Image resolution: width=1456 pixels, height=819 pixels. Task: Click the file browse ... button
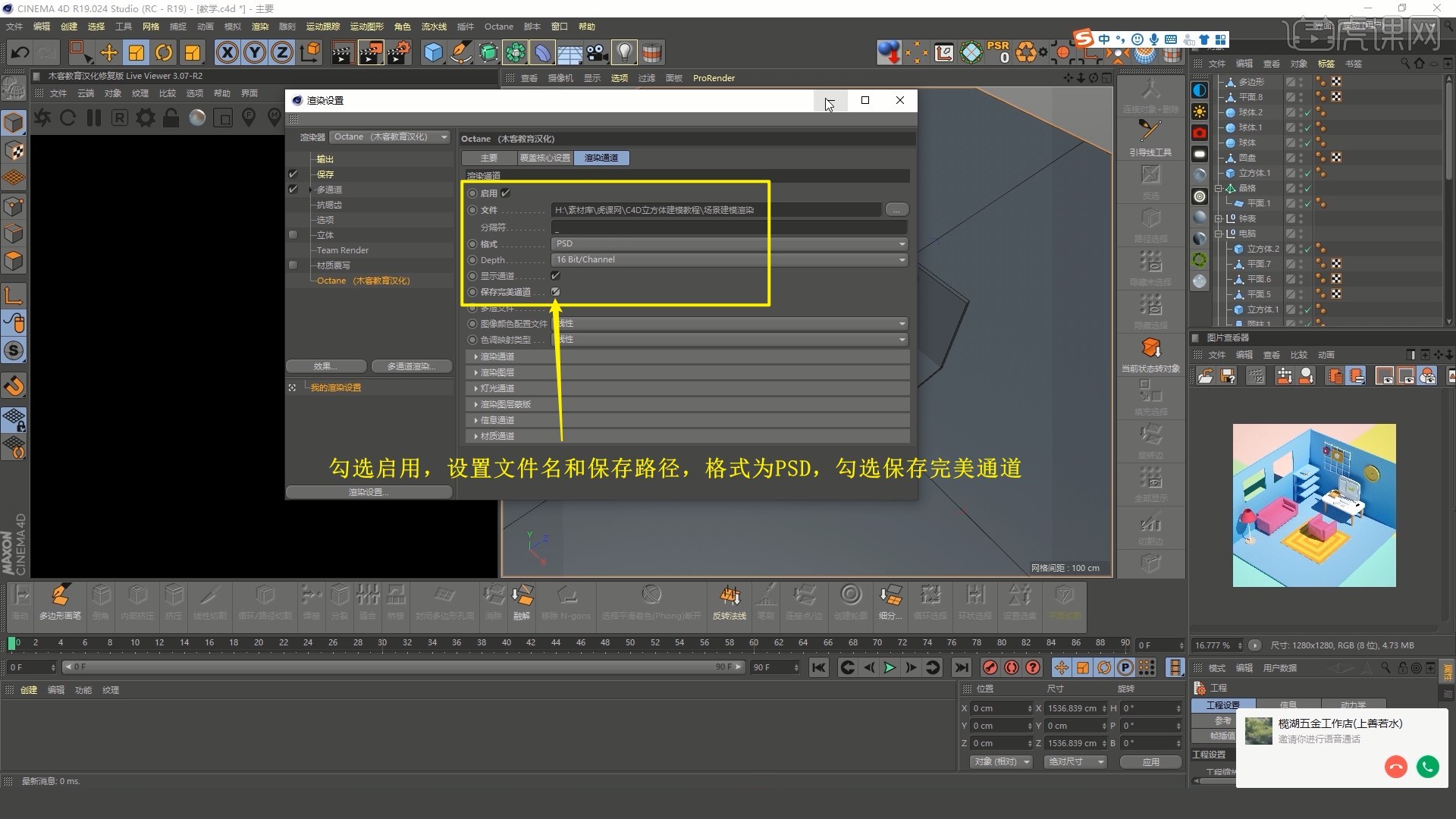(x=896, y=210)
